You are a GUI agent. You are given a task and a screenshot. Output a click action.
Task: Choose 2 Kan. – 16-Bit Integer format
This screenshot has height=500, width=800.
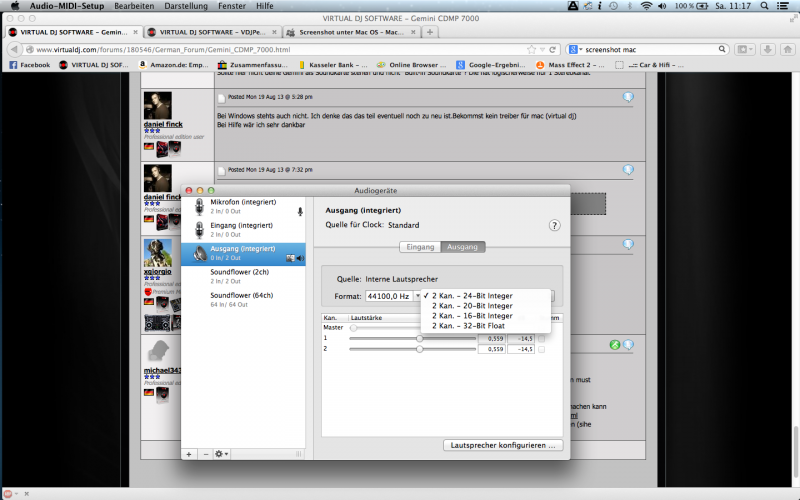(x=472, y=316)
